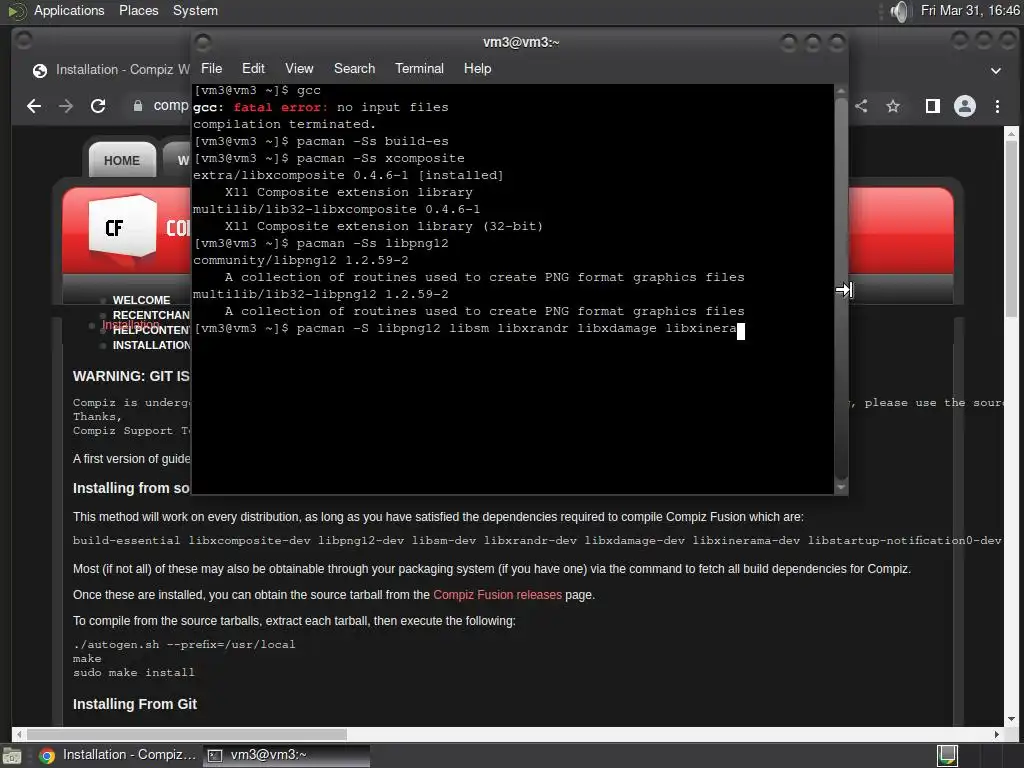Click the volume speaker icon in panel
This screenshot has width=1024, height=768.
tap(899, 11)
